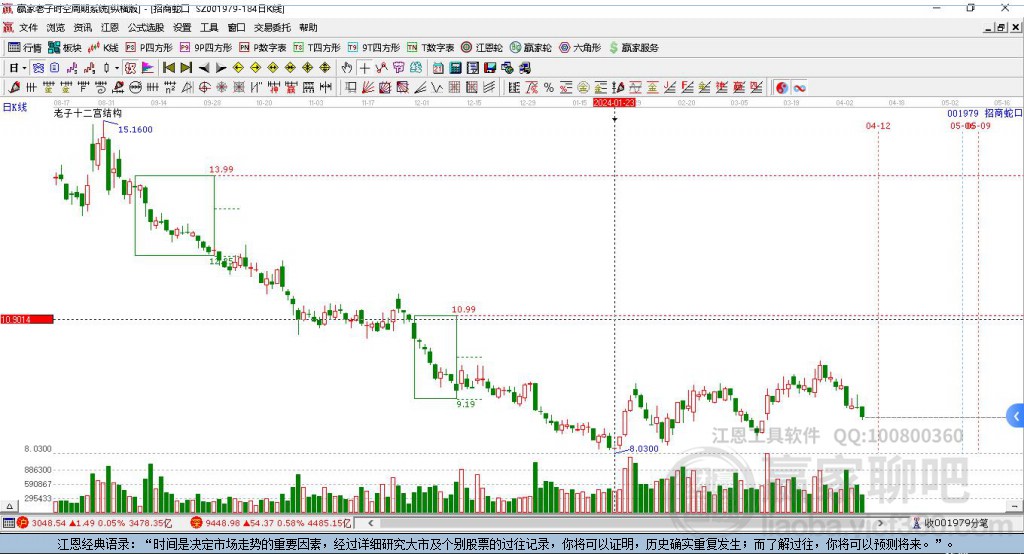Open the 赢家轮 wheel tool
This screenshot has width=1024, height=554.
click(x=531, y=48)
